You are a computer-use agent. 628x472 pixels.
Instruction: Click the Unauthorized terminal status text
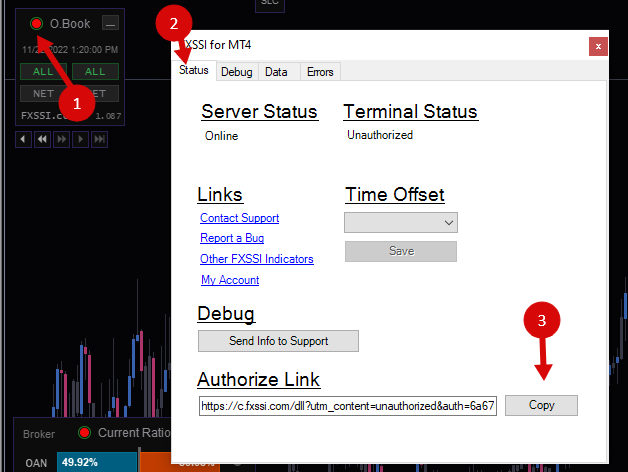[380, 135]
